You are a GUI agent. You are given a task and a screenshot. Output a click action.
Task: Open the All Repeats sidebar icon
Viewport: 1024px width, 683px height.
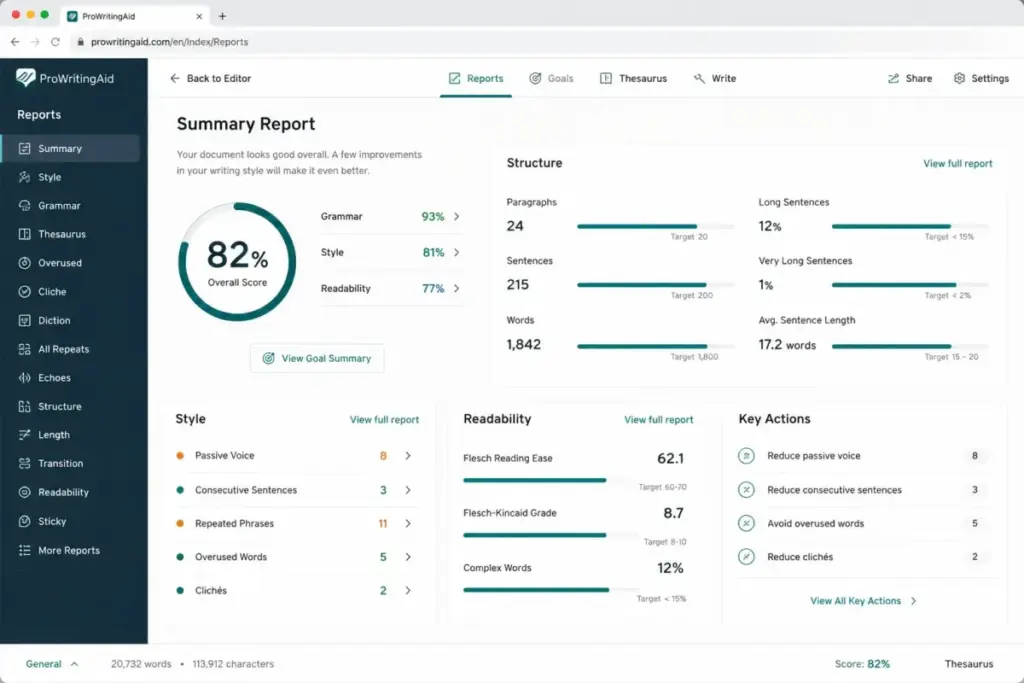click(x=24, y=349)
